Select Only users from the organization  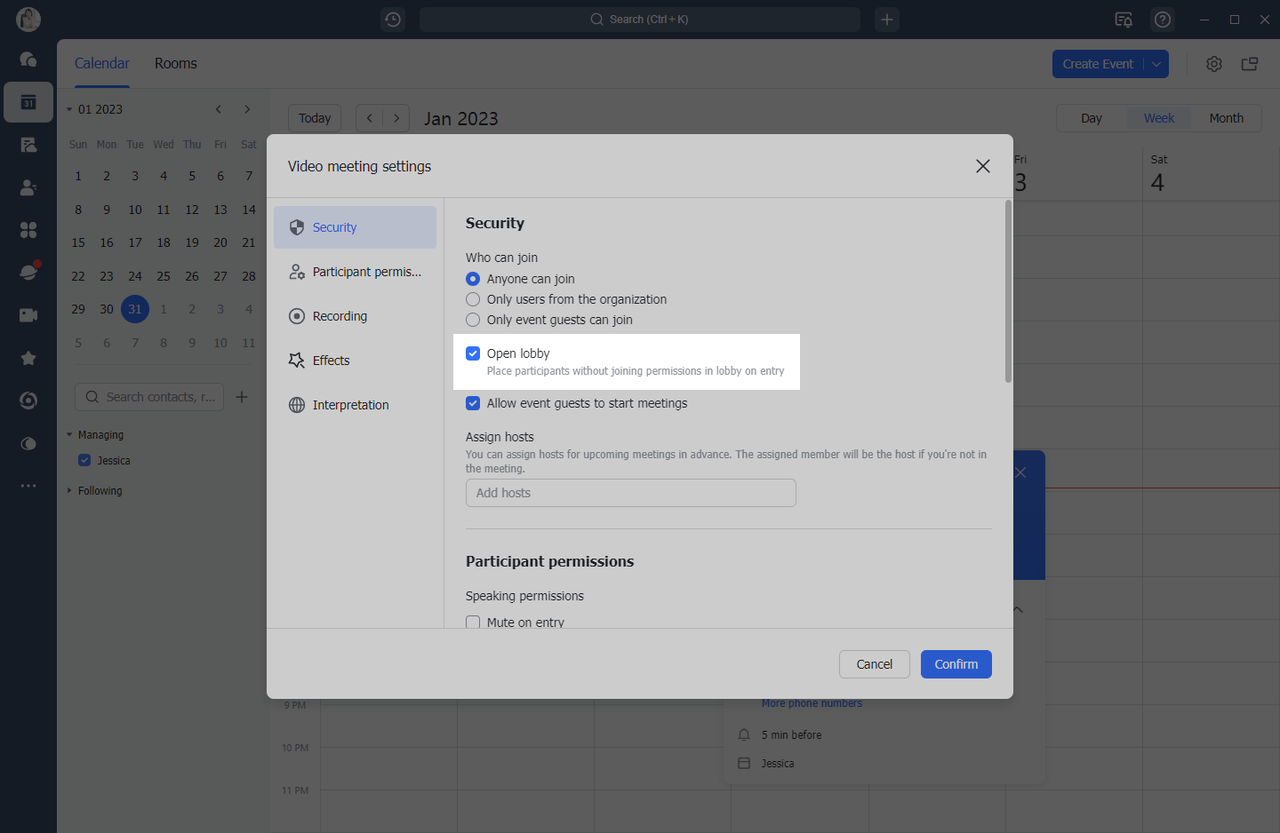pyautogui.click(x=473, y=299)
